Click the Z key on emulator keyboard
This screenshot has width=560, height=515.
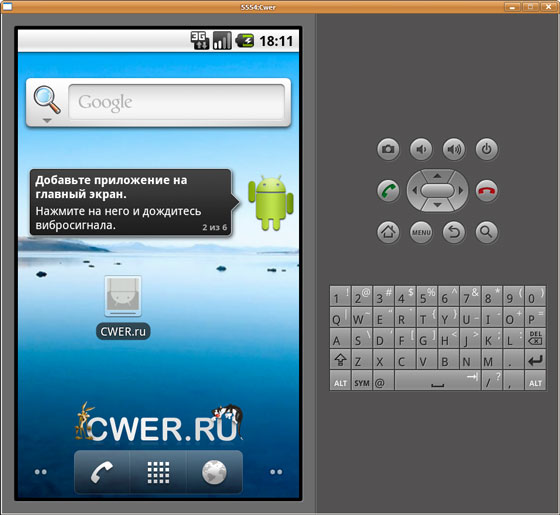click(362, 360)
